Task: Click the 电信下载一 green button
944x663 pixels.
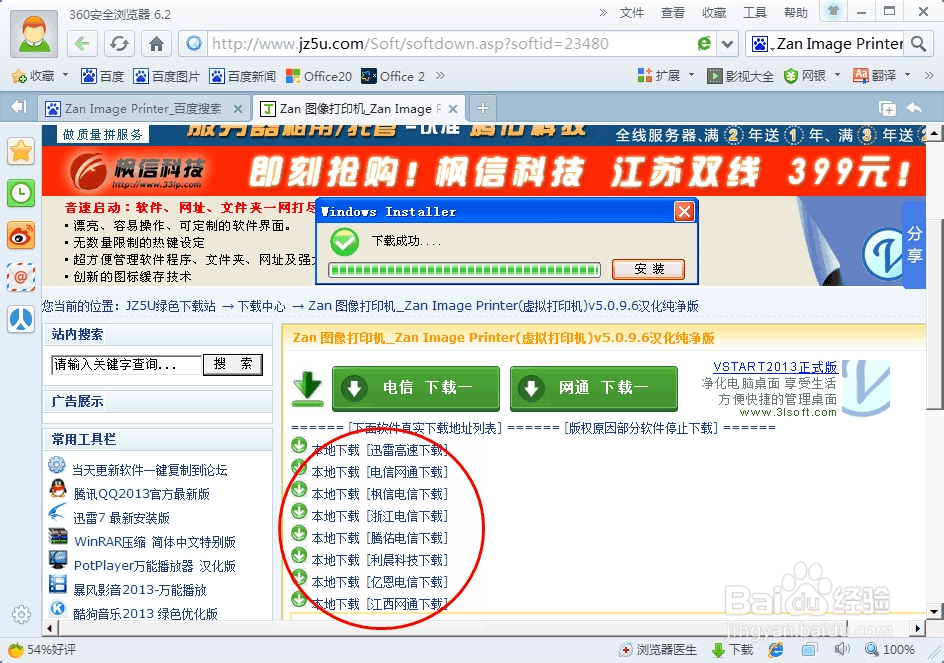Action: 416,388
